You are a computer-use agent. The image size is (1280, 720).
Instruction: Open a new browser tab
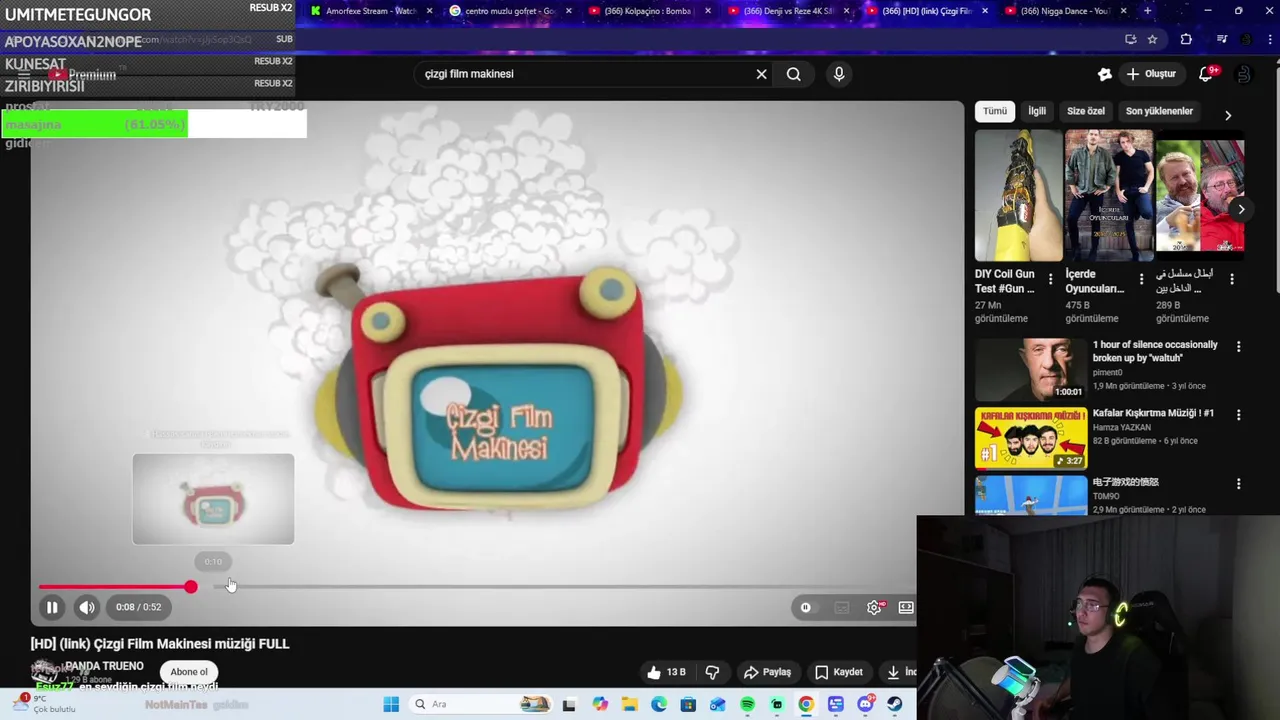tap(1147, 11)
